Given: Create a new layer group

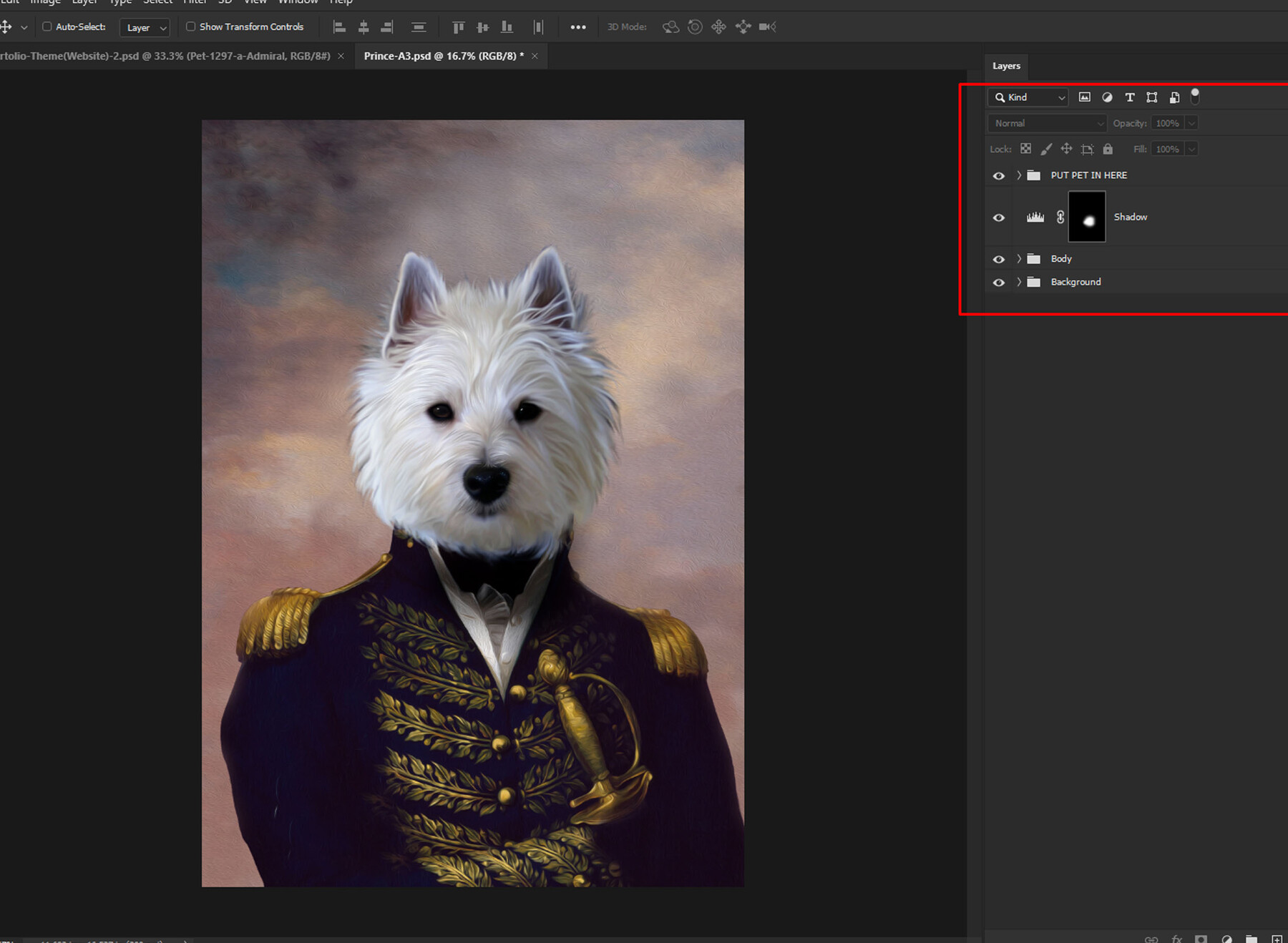Looking at the screenshot, I should point(1251,939).
